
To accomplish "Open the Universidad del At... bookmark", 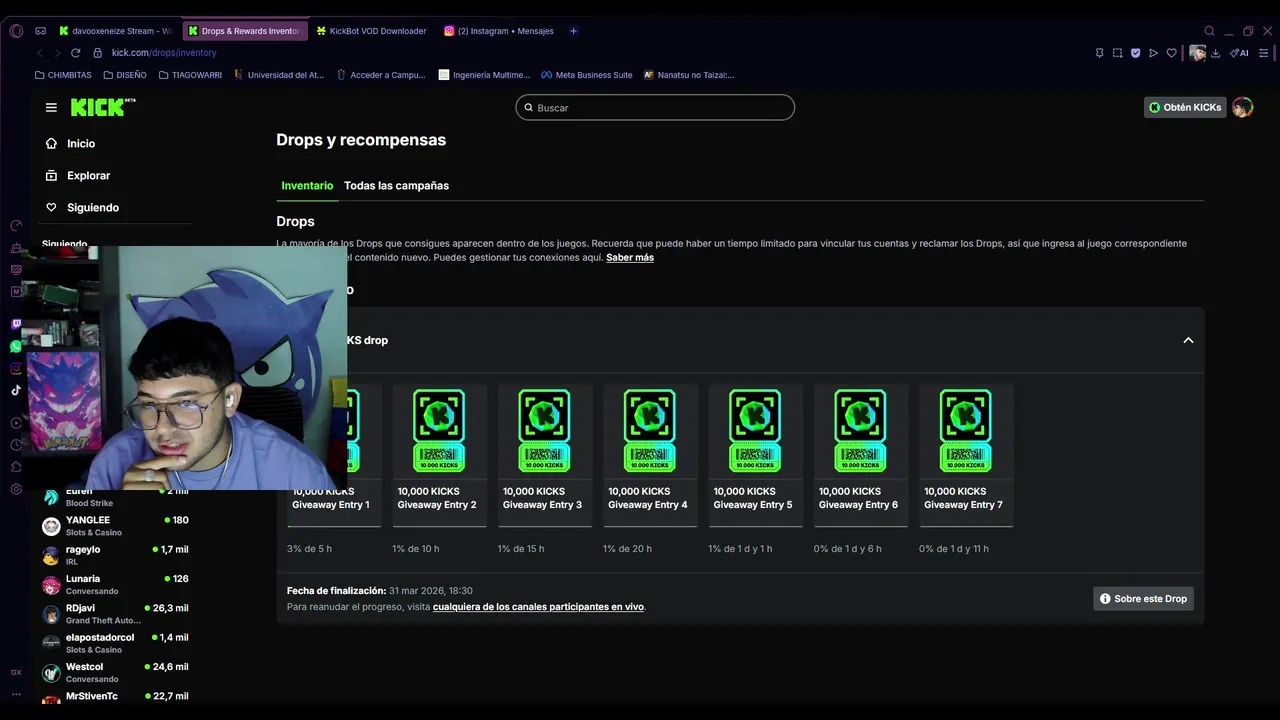I will [279, 75].
